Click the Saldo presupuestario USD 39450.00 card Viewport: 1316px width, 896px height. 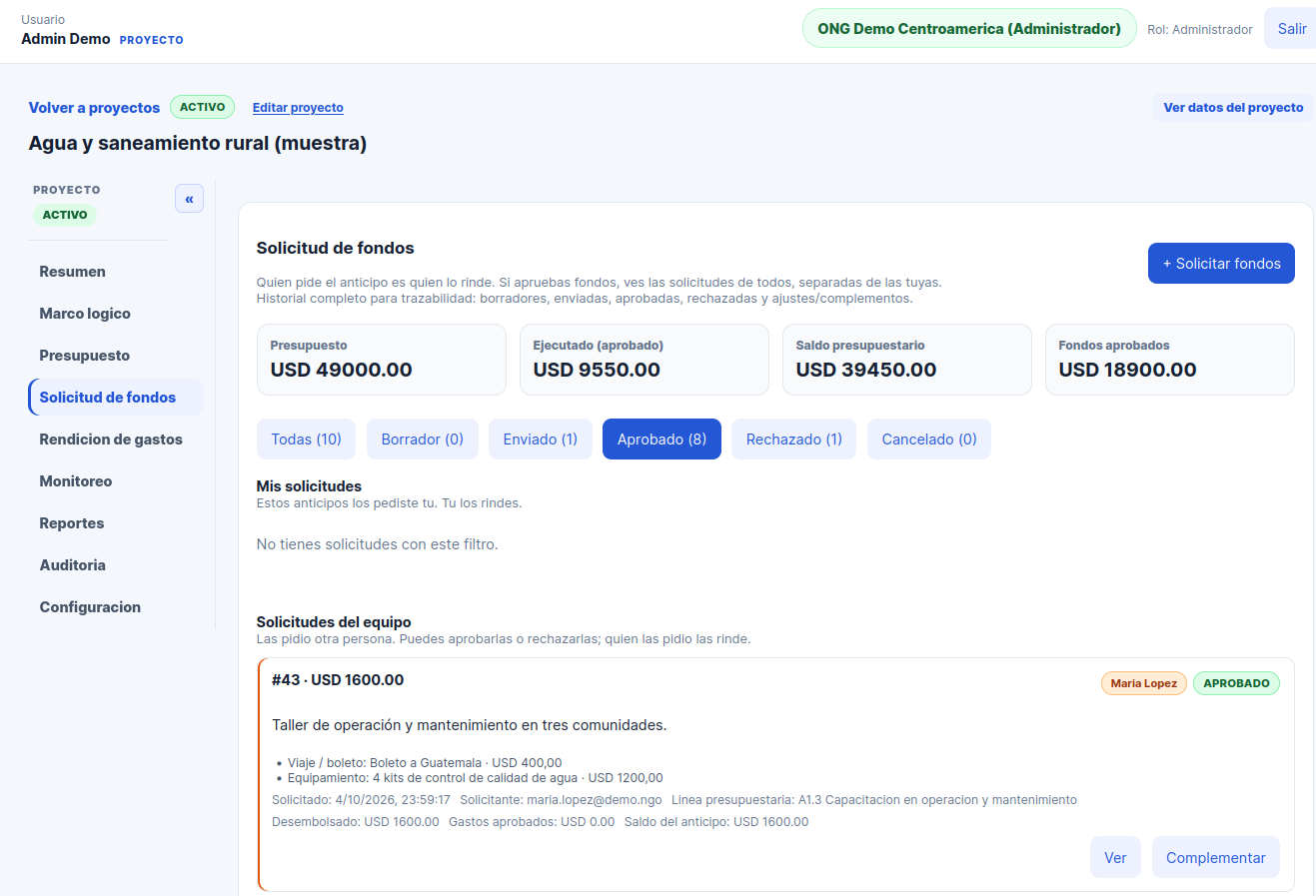[907, 360]
